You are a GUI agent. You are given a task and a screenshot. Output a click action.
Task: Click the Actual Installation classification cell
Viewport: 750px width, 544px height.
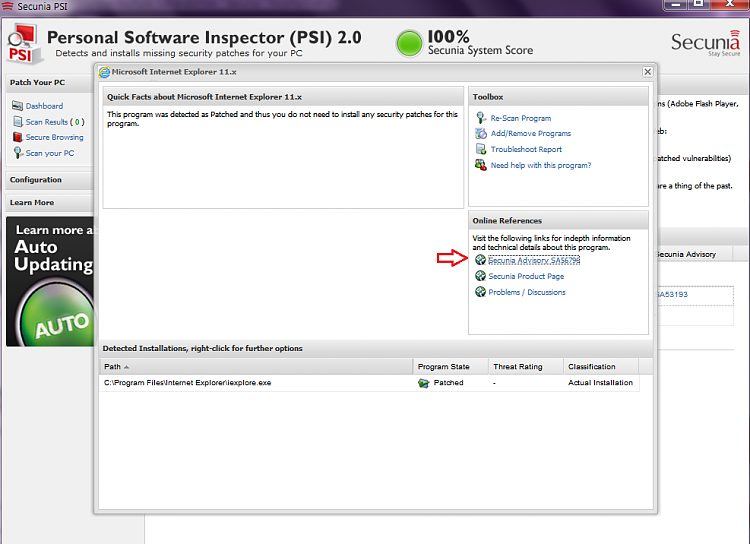(600, 383)
